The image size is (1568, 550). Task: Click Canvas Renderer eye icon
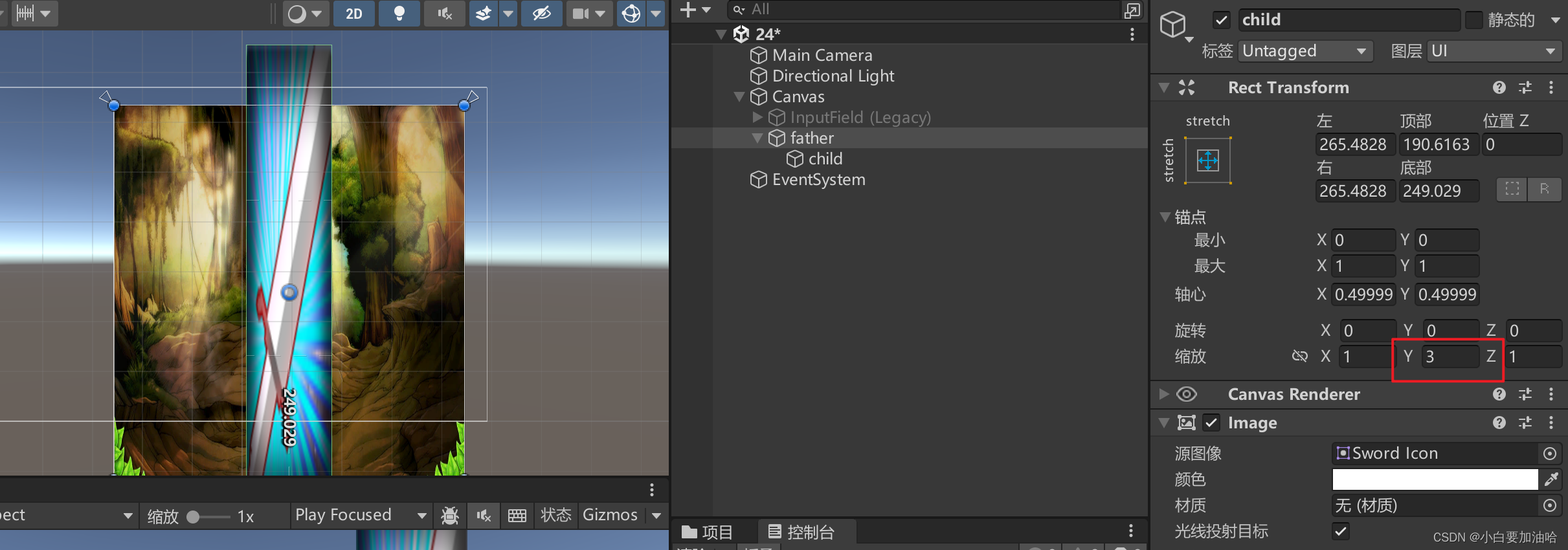pyautogui.click(x=1187, y=394)
